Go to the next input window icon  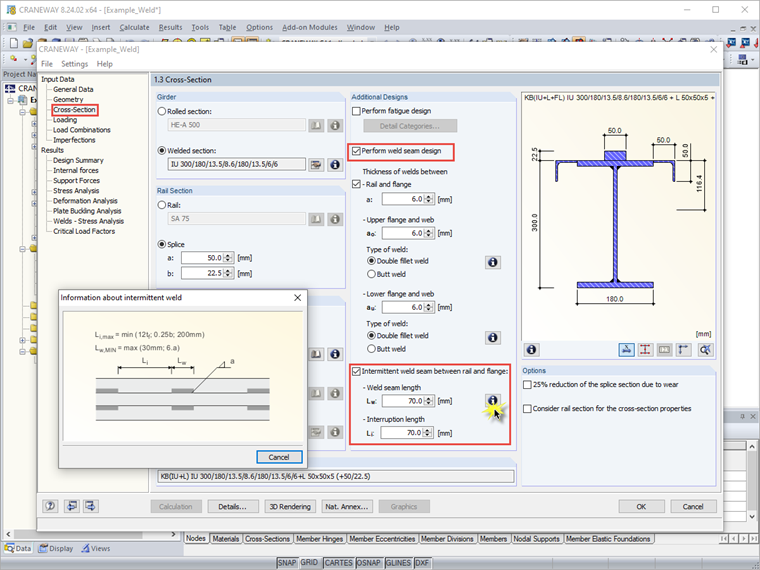(91, 506)
